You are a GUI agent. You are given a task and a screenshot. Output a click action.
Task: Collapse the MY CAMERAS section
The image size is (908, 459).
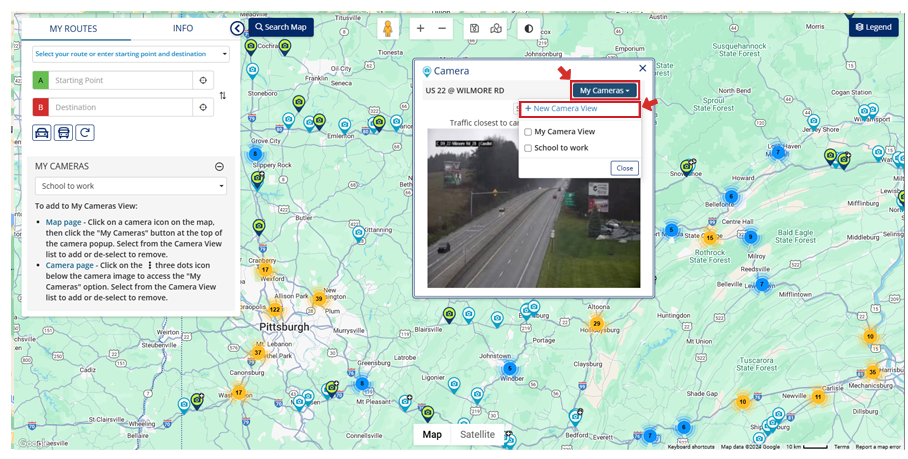pyautogui.click(x=219, y=167)
